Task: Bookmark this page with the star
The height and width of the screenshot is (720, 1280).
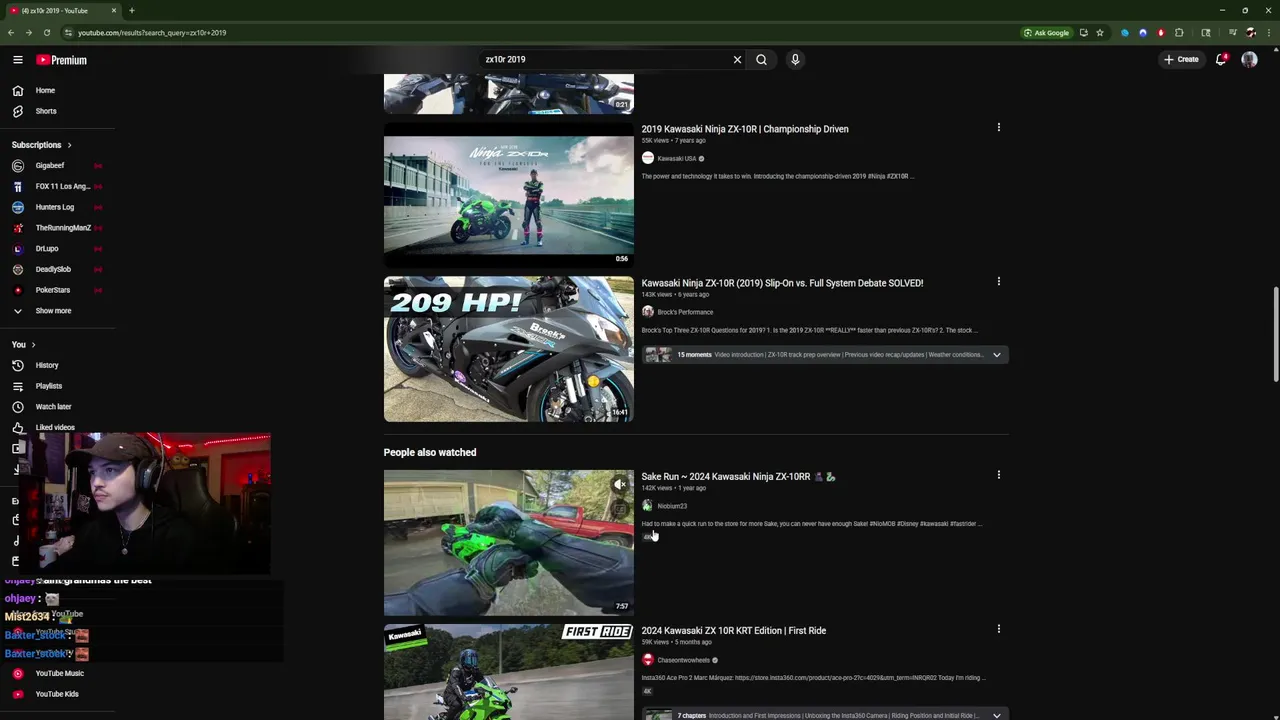Action: tap(1100, 33)
